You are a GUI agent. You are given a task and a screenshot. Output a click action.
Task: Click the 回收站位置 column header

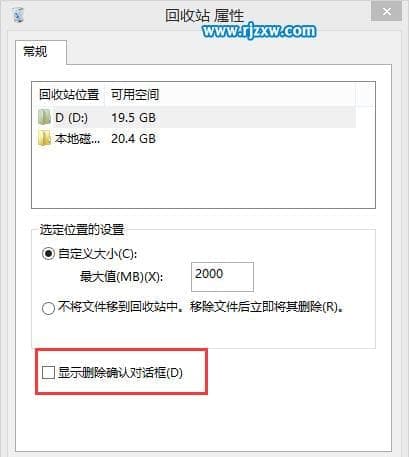(x=69, y=95)
